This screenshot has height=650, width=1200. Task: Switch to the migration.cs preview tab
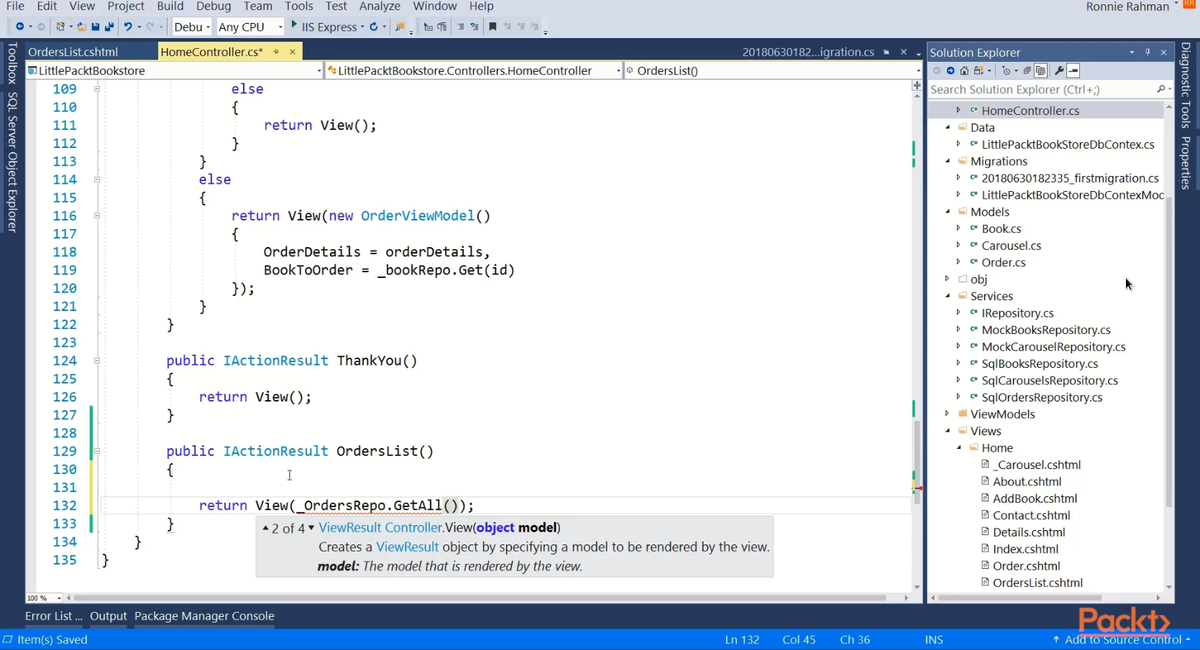click(x=808, y=52)
